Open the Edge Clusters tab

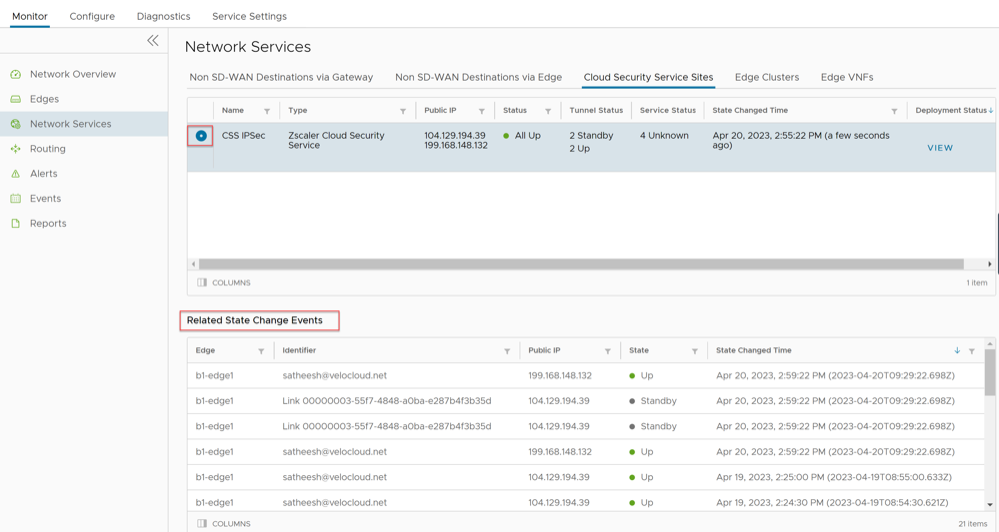pyautogui.click(x=766, y=77)
